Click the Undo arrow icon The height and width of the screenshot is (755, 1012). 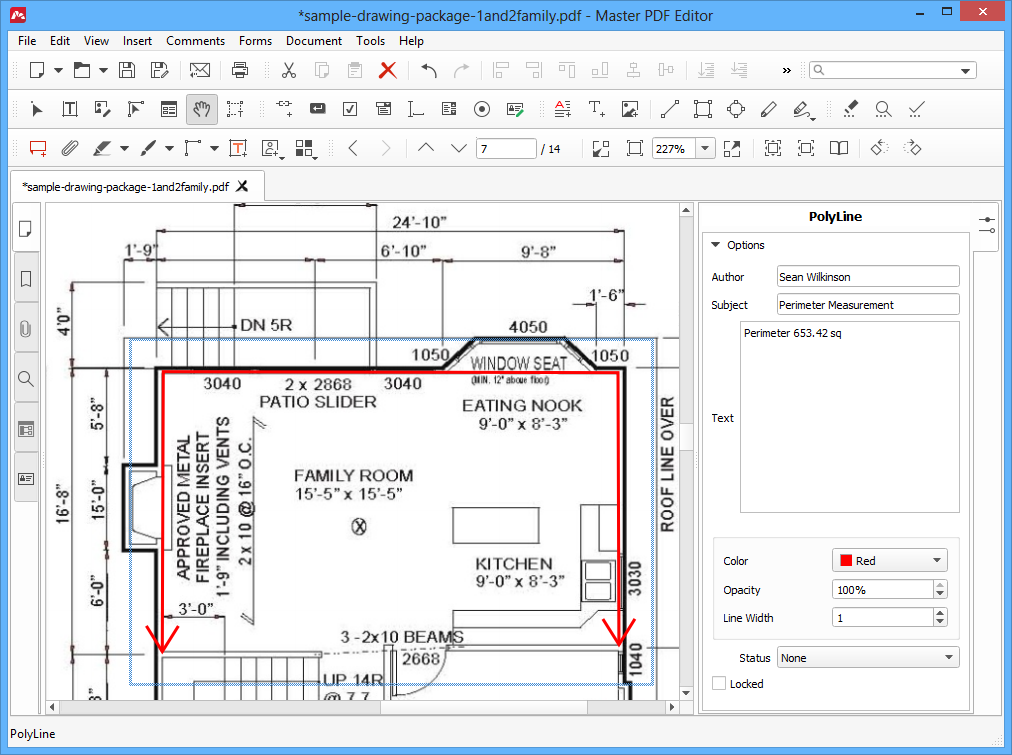429,70
